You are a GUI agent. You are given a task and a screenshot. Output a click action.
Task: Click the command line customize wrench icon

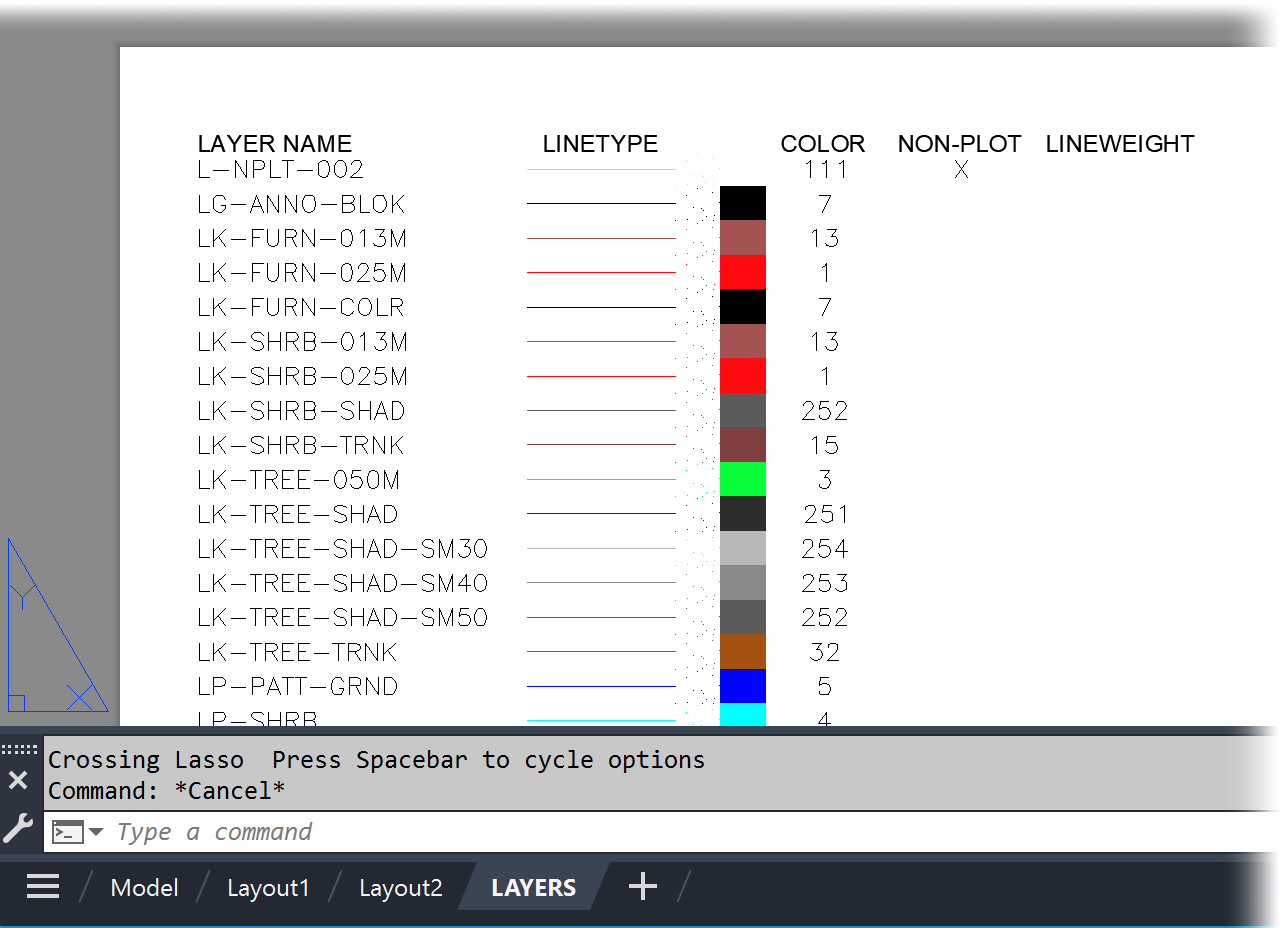(18, 827)
